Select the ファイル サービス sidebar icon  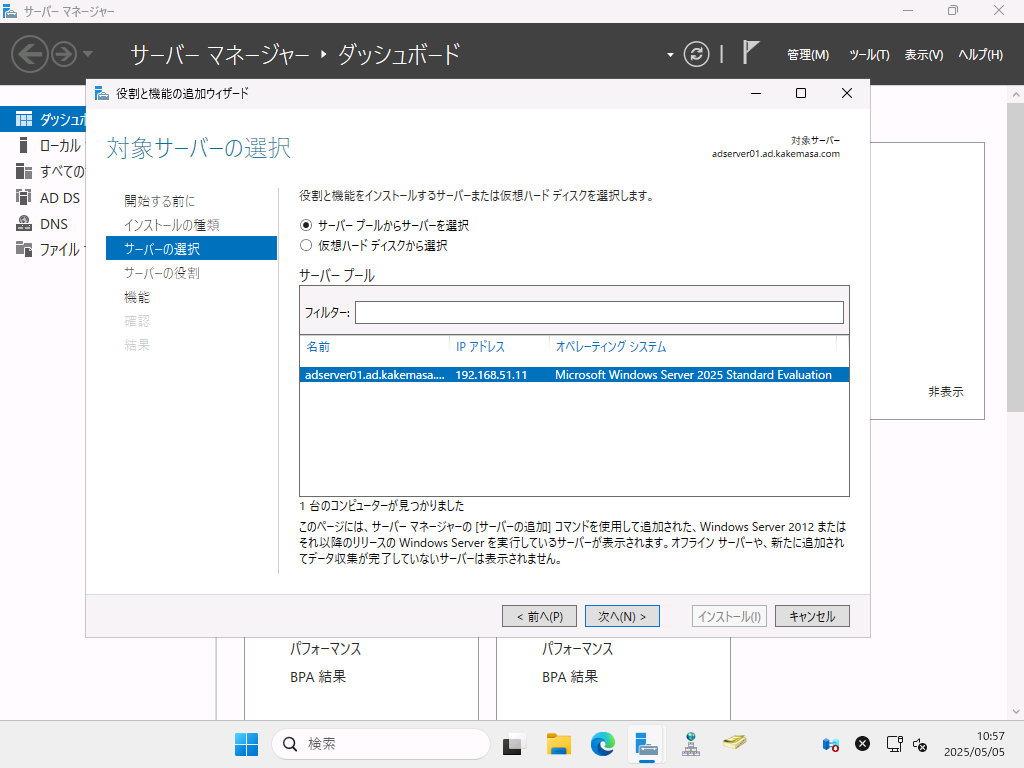click(24, 249)
